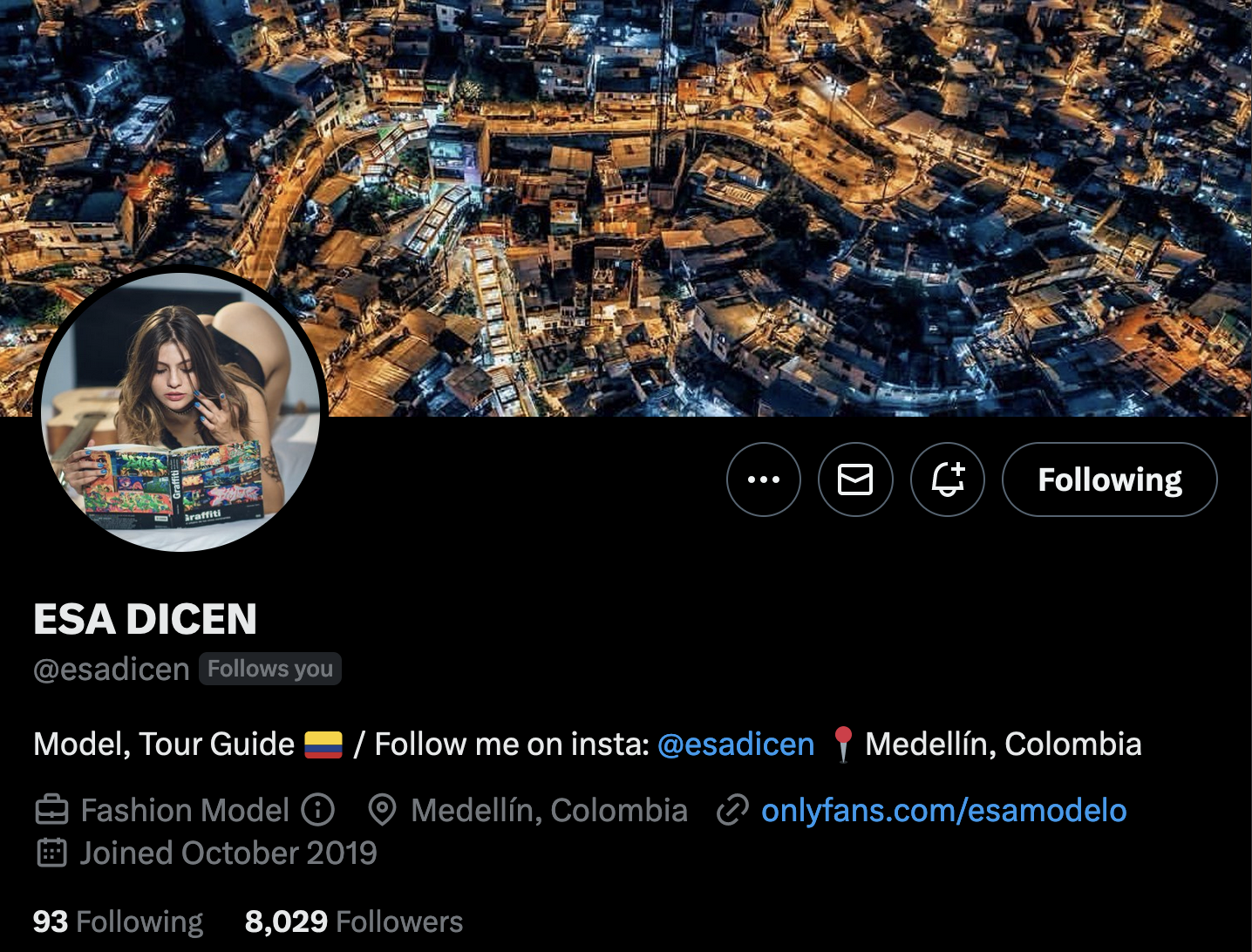Click the briefcase professional category icon

[51, 810]
